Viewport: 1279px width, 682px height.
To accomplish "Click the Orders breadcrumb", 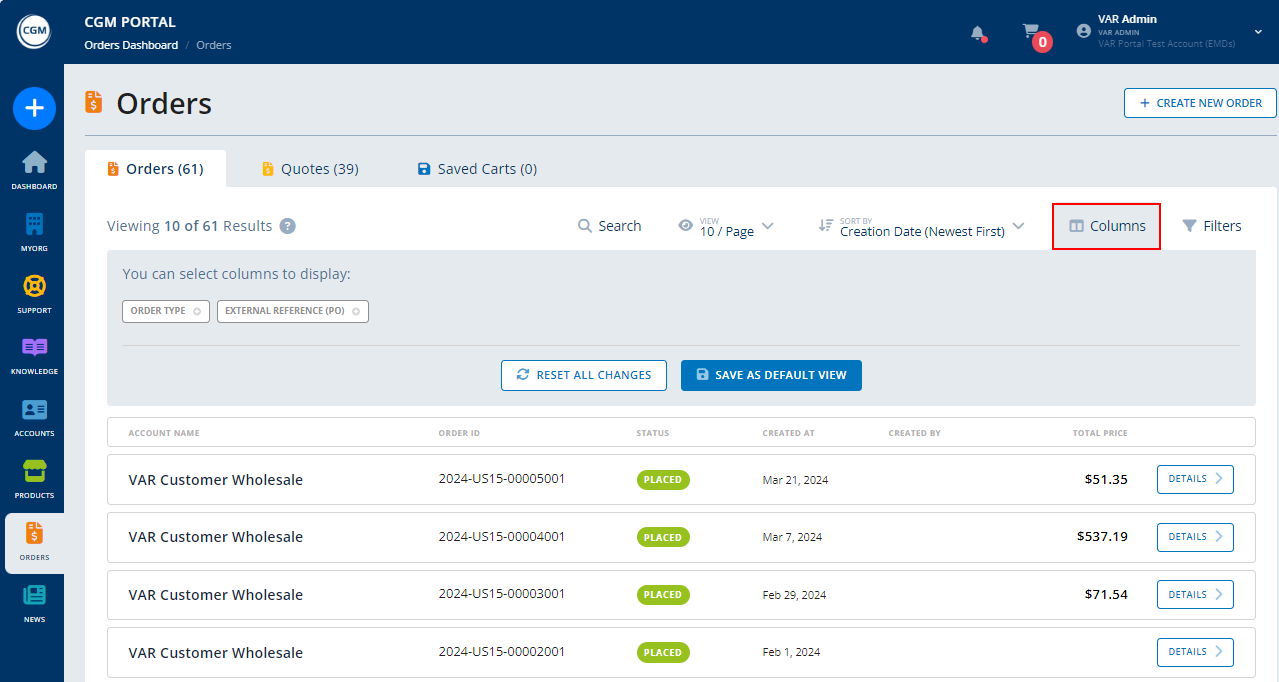I will [x=214, y=45].
